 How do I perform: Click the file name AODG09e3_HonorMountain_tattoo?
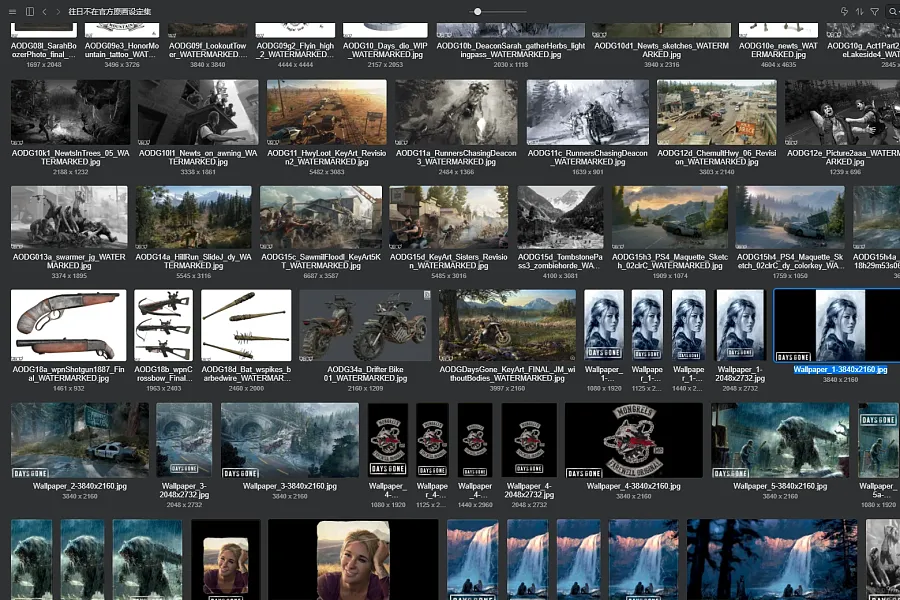pos(122,50)
